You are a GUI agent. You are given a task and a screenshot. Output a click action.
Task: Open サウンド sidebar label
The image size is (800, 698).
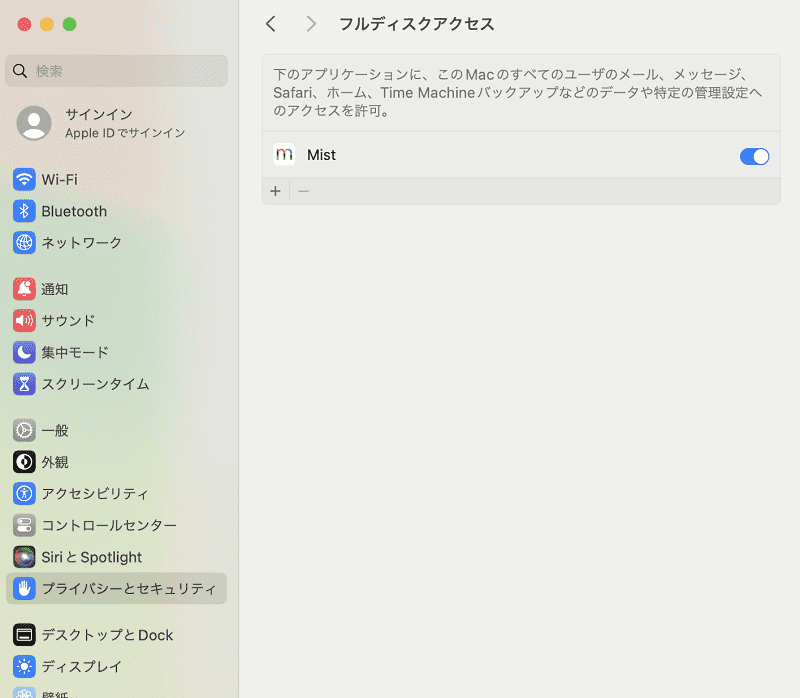(68, 320)
